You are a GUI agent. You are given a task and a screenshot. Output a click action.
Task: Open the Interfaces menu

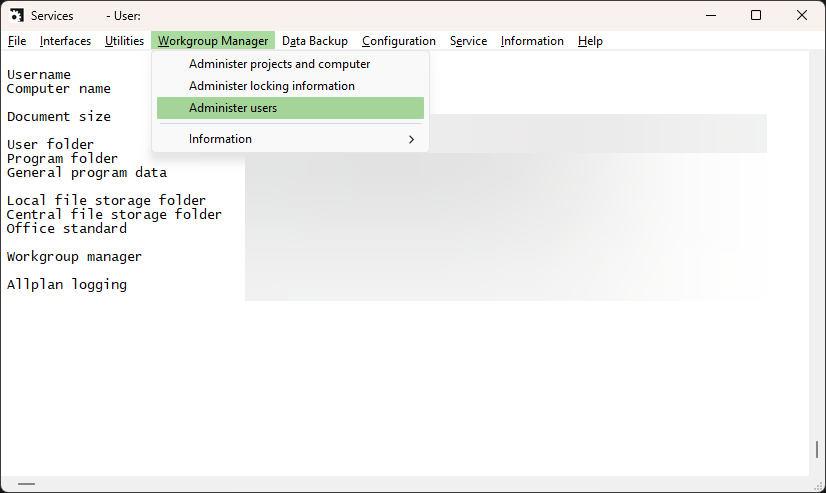click(65, 41)
